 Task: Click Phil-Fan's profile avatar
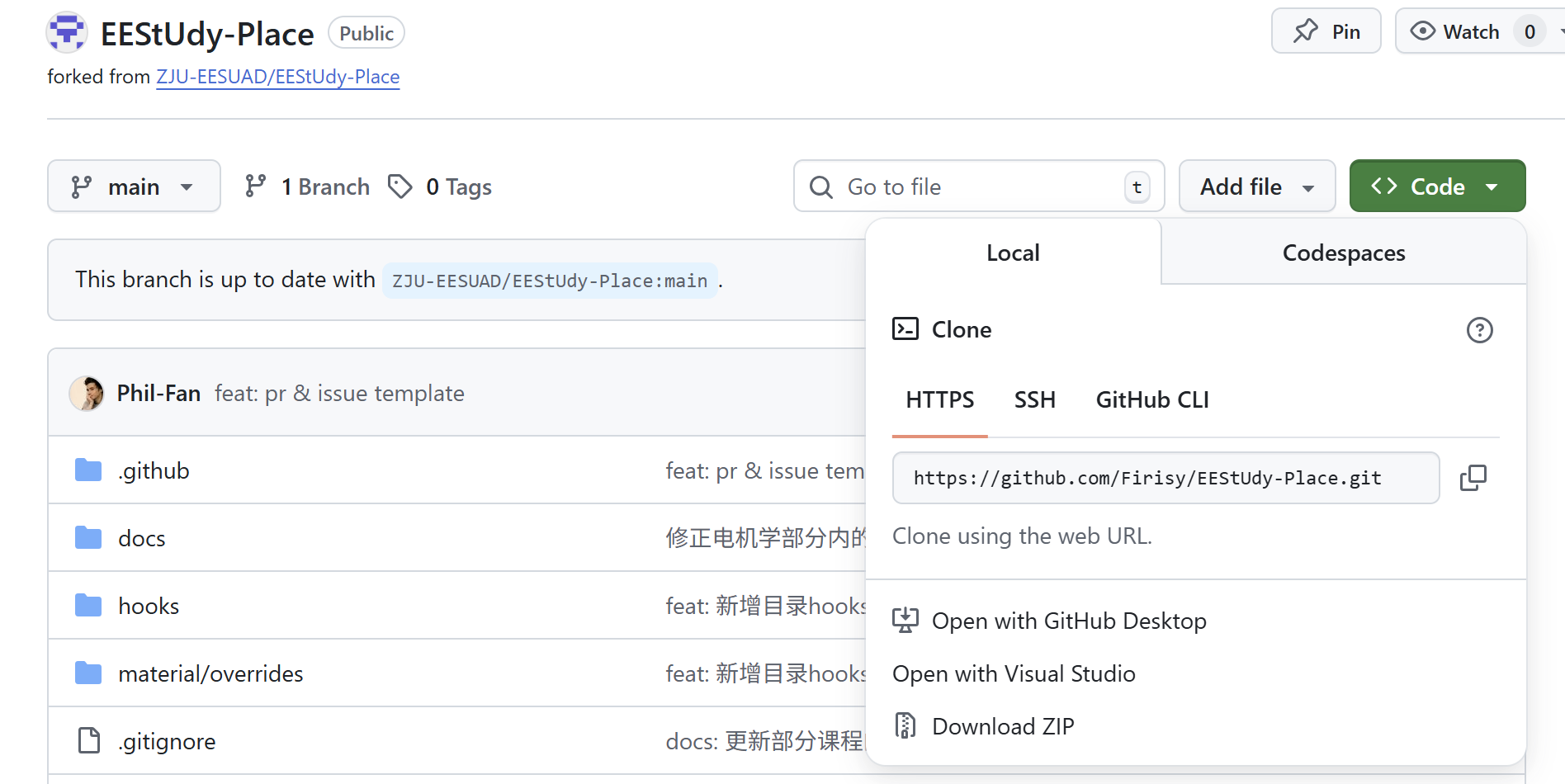87,394
